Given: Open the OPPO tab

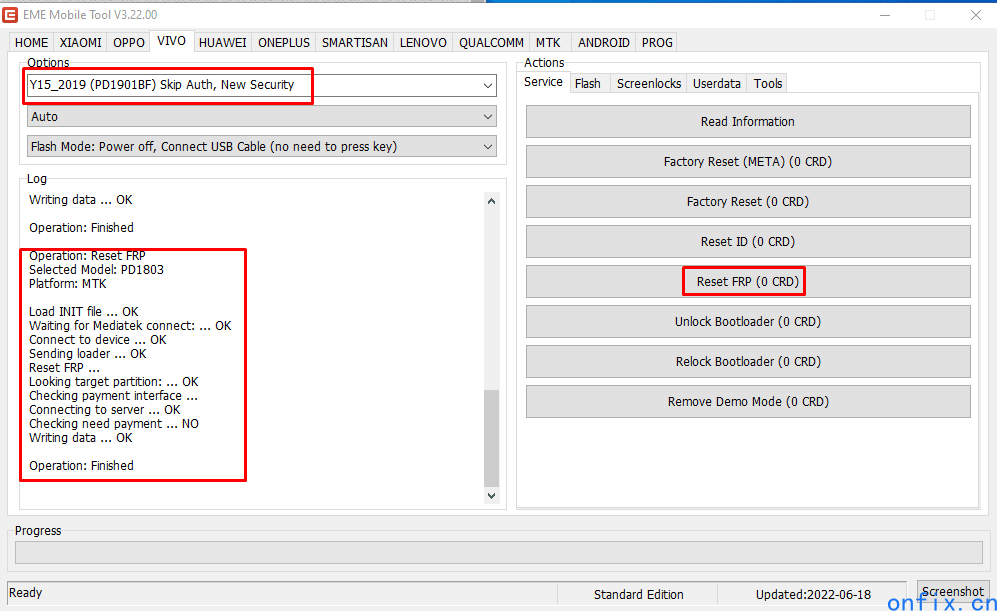Looking at the screenshot, I should 128,43.
